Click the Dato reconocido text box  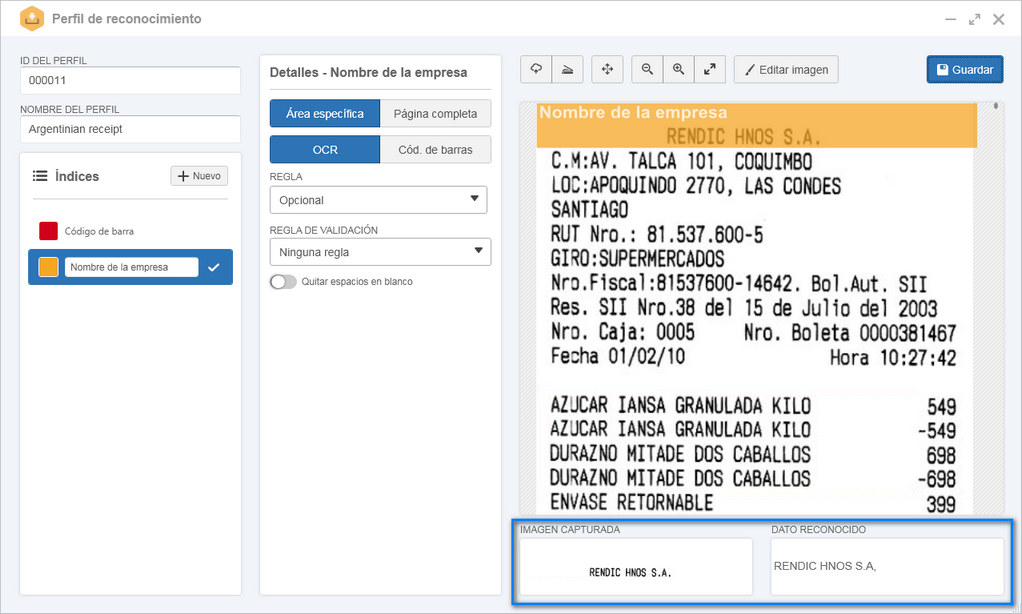[x=887, y=566]
